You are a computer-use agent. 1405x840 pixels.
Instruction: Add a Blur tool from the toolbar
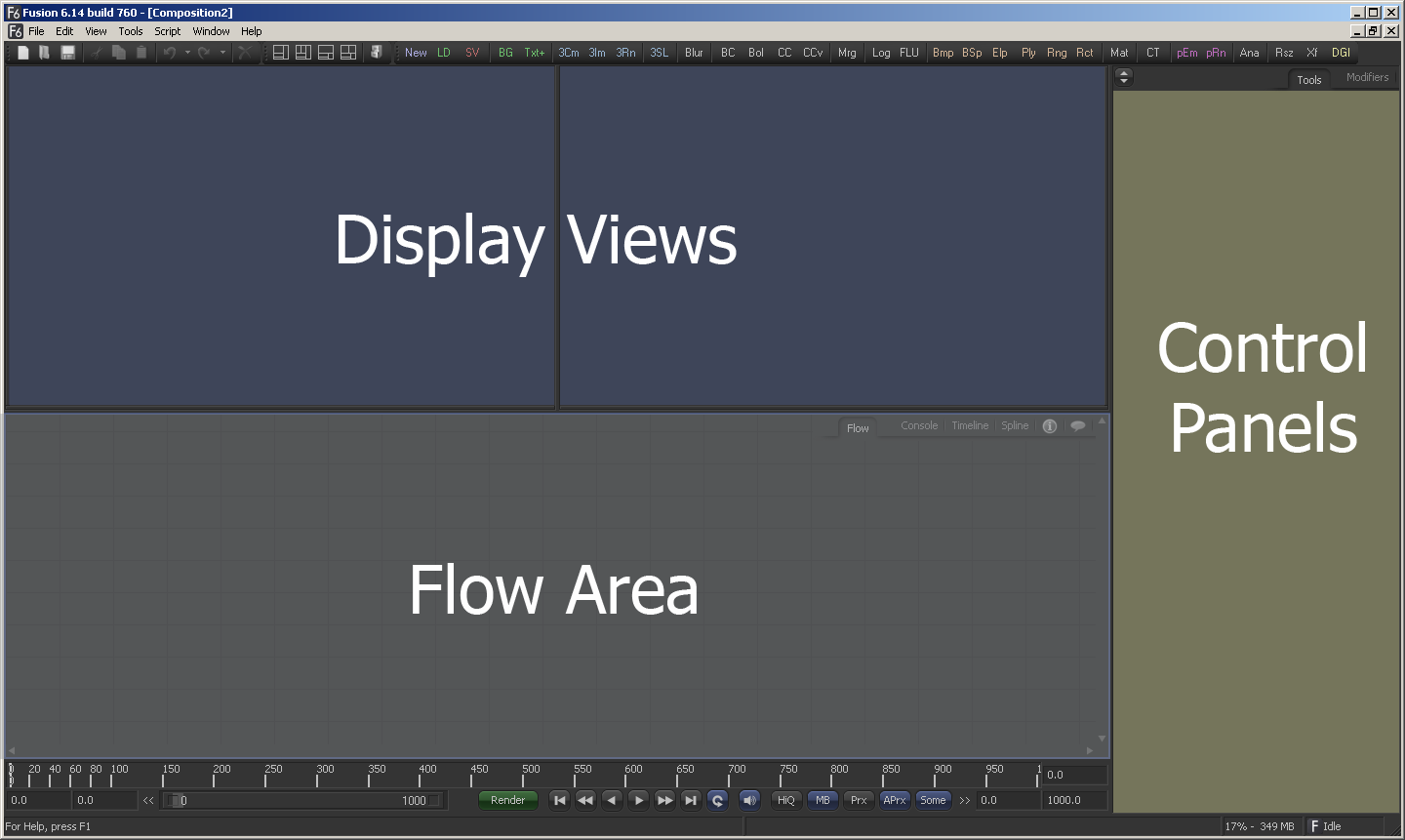[x=694, y=53]
